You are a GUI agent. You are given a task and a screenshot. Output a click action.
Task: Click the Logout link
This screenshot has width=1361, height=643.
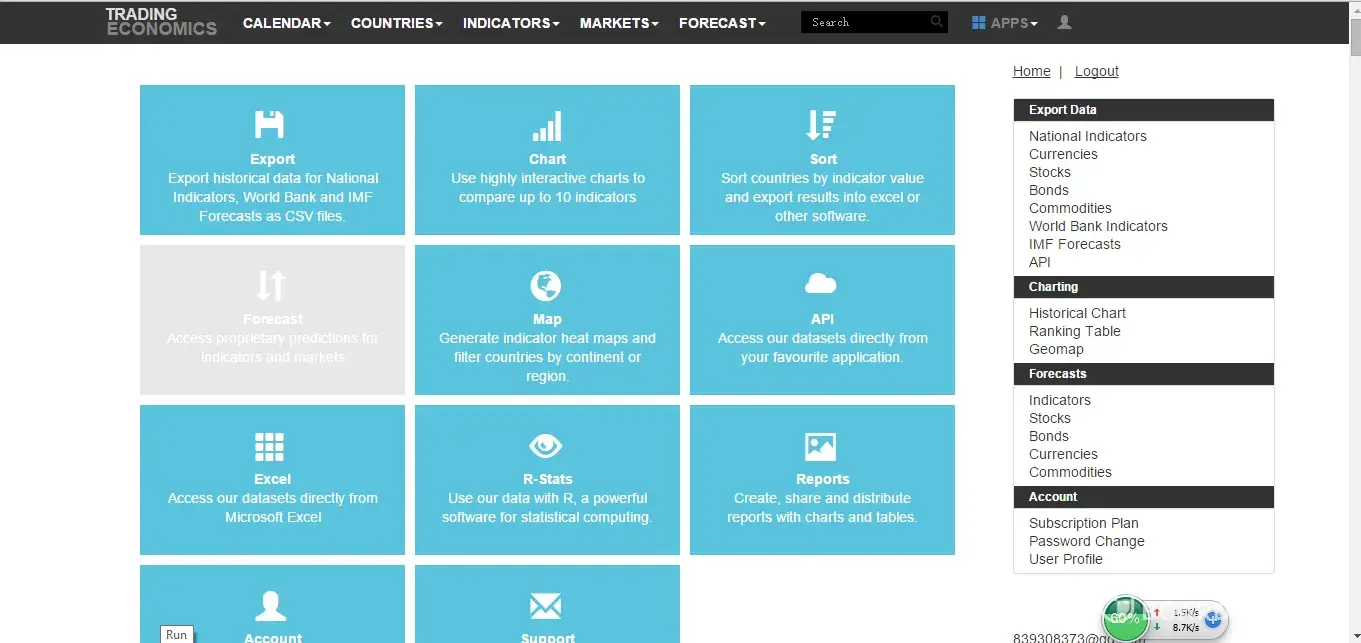1097,71
